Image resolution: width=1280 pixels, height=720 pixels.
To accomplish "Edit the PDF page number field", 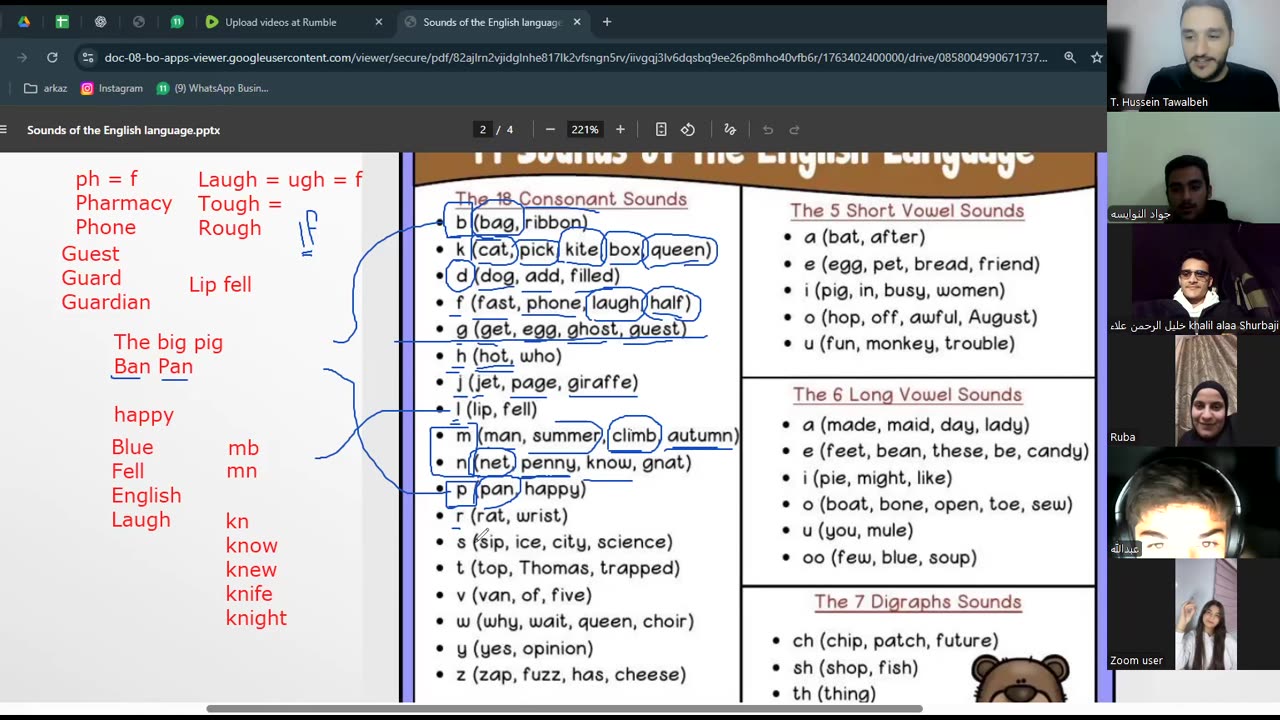I will click(x=483, y=130).
